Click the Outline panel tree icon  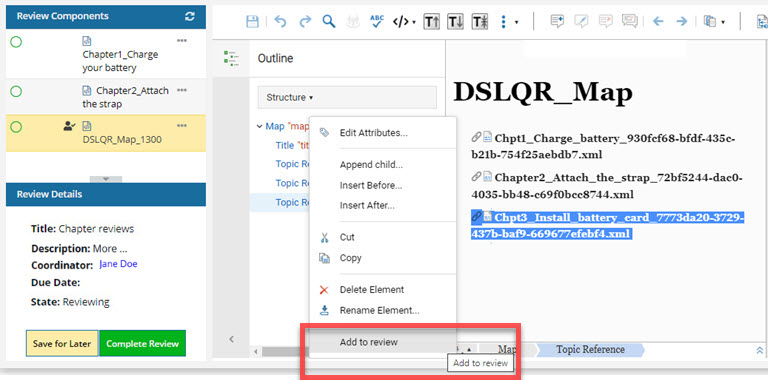click(x=231, y=58)
